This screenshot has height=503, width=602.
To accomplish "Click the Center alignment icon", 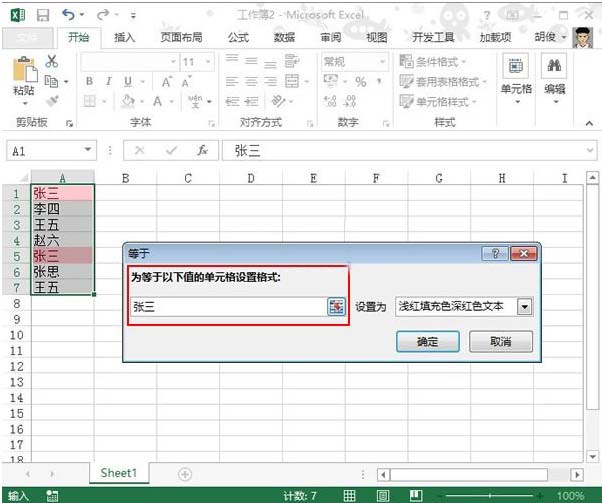I will pos(251,81).
